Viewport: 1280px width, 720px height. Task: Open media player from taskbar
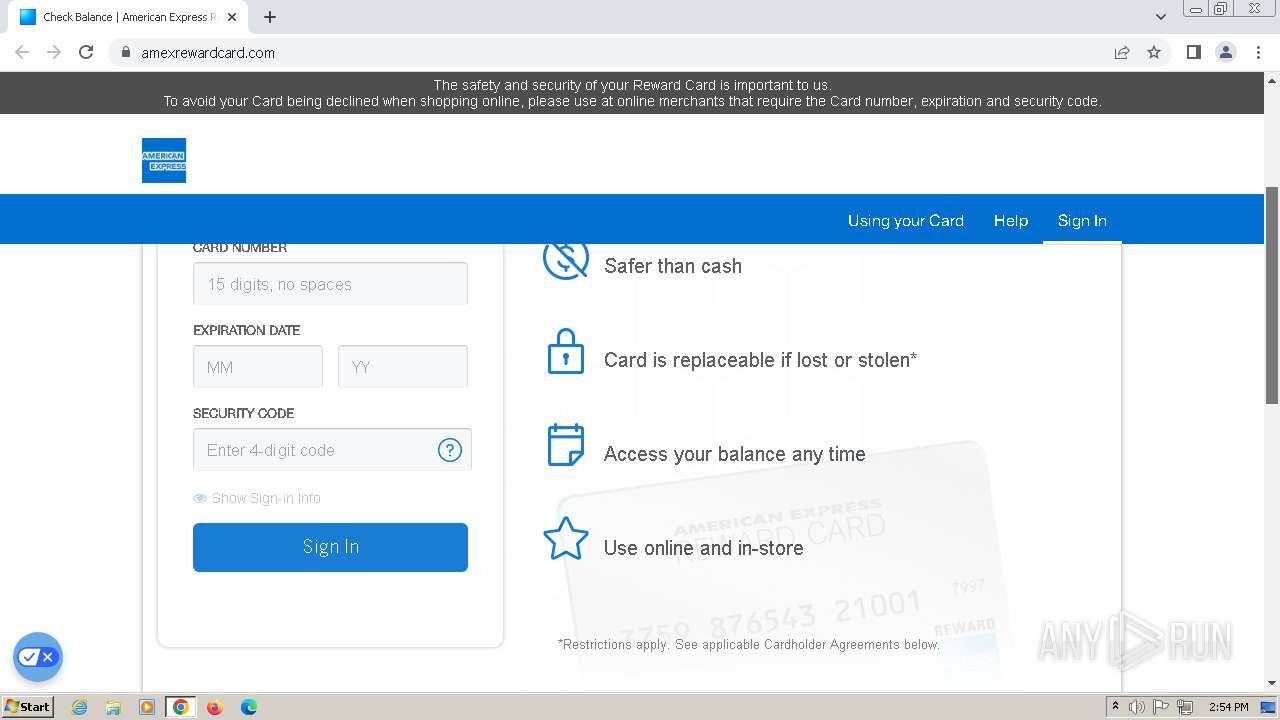coord(147,707)
